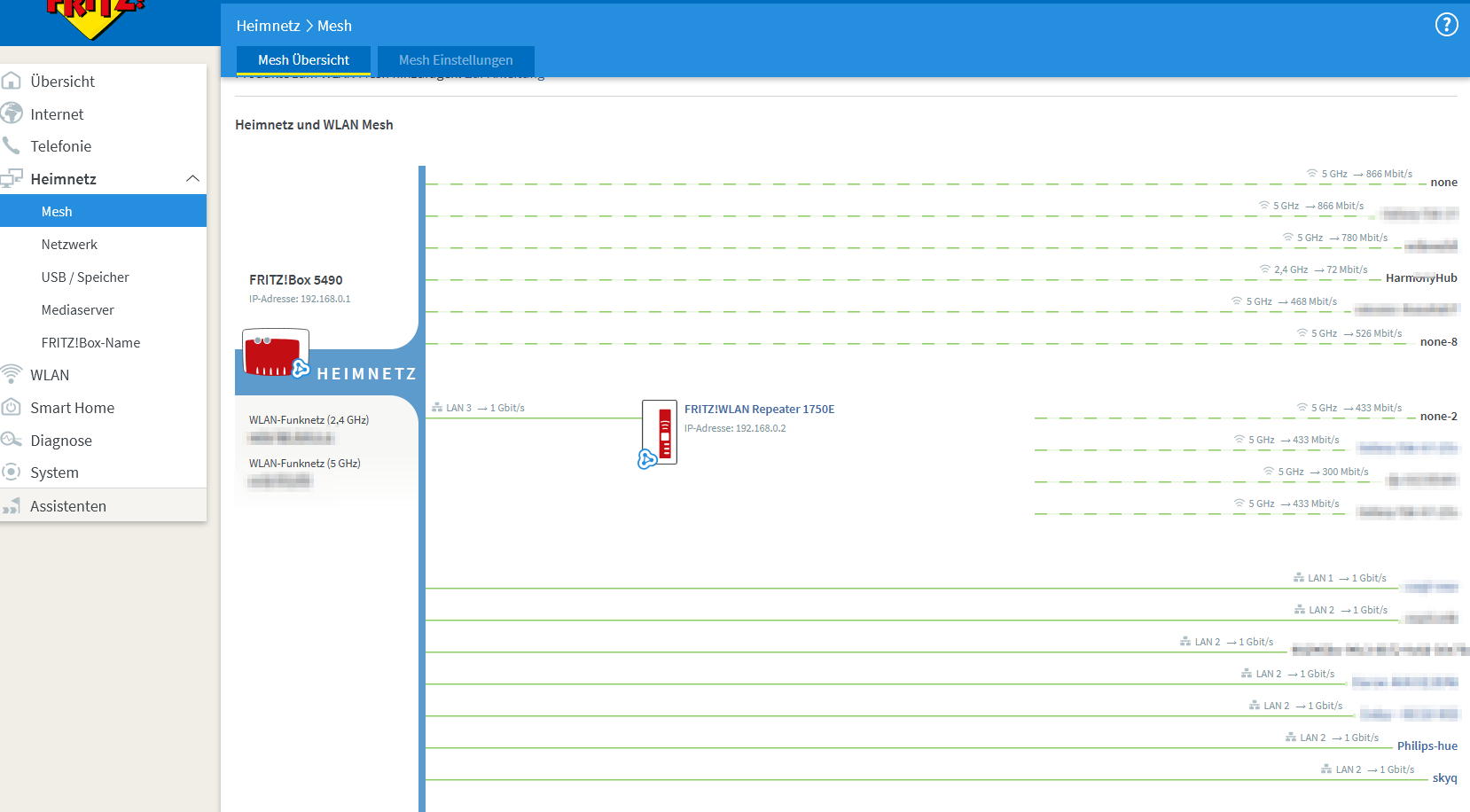Click the Heimnetz computer network icon
The width and height of the screenshot is (1470, 812).
[x=12, y=178]
